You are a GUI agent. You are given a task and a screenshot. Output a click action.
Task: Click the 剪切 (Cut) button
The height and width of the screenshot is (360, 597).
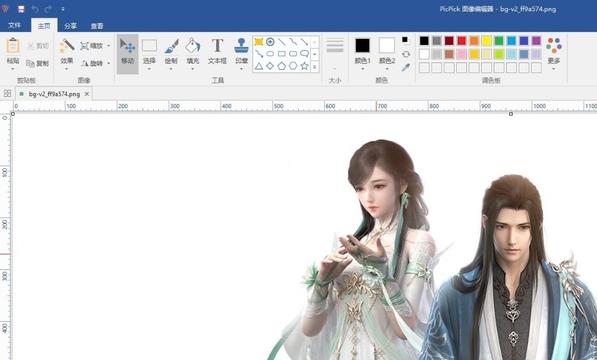(x=38, y=46)
